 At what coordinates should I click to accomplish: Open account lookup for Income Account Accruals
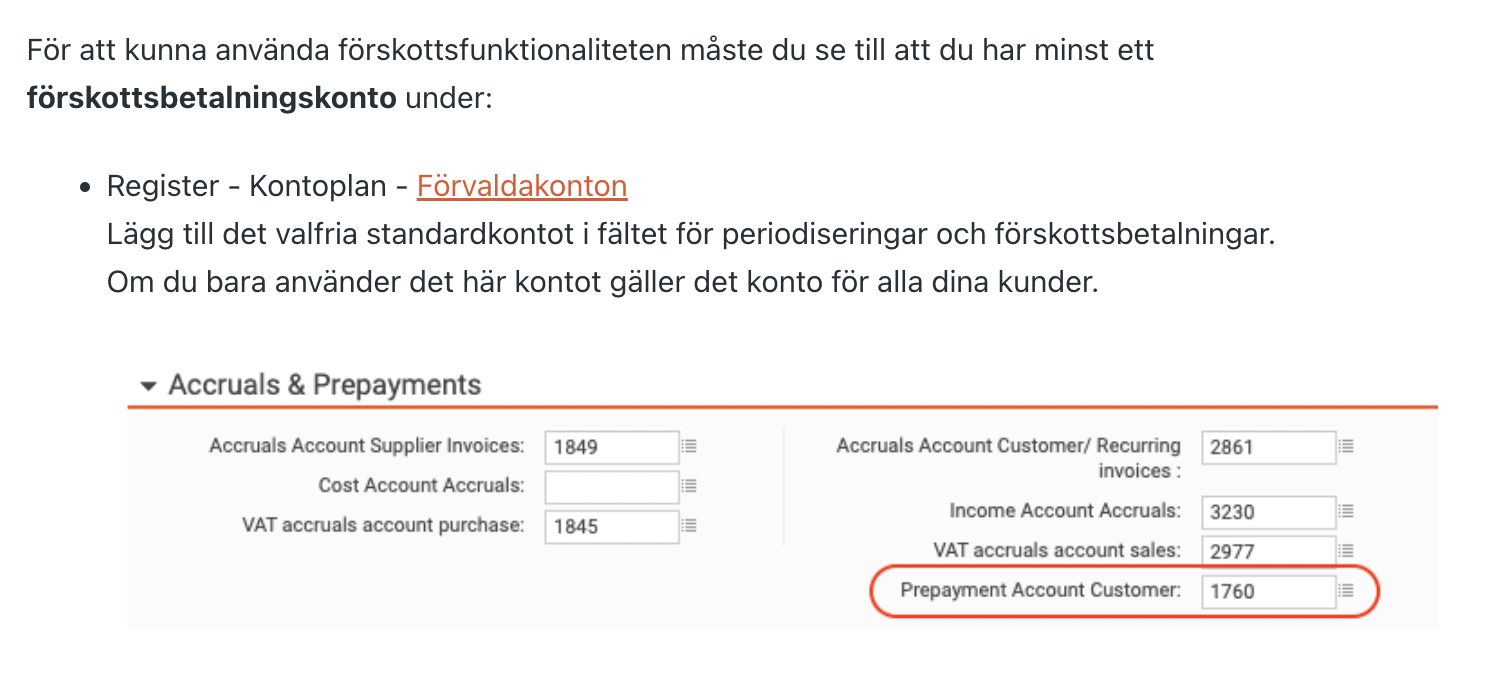pyautogui.click(x=1347, y=511)
